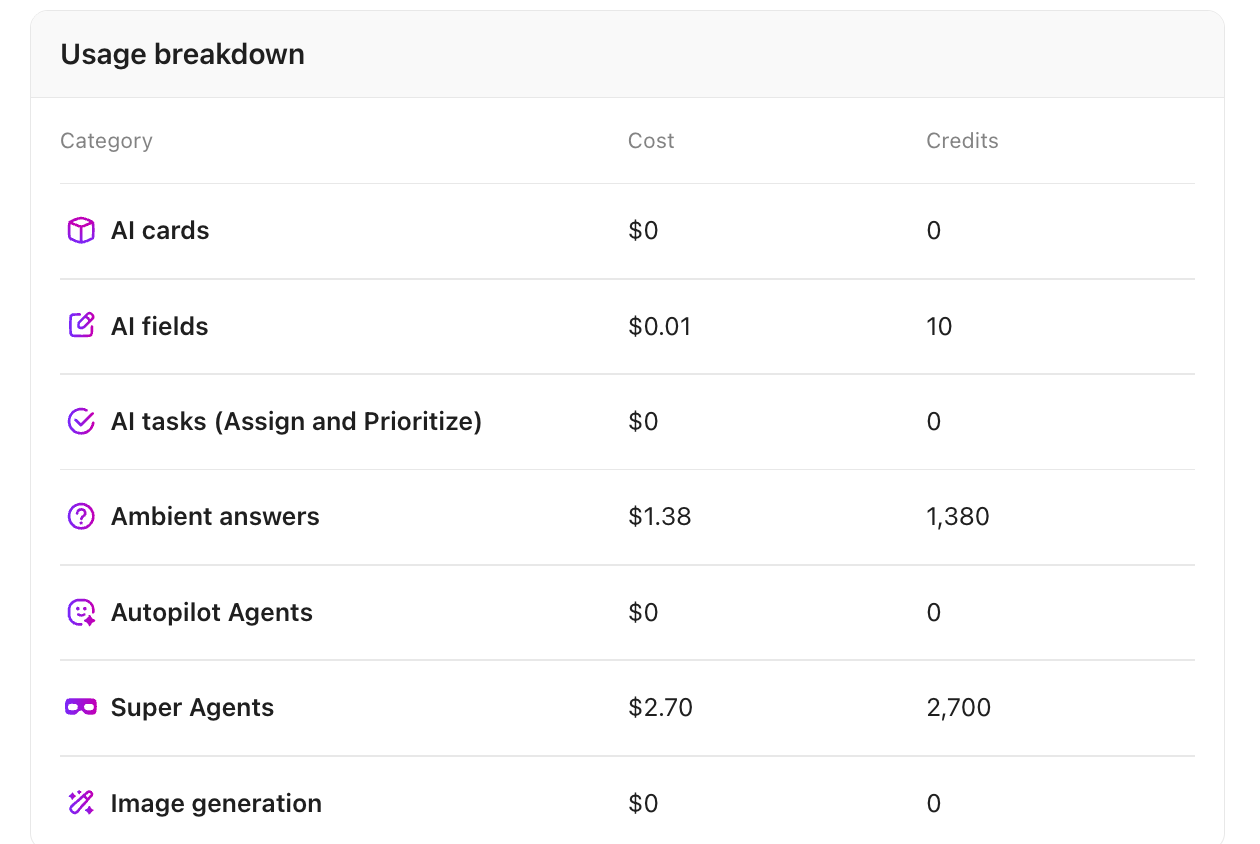Image resolution: width=1260 pixels, height=844 pixels.
Task: Click the AI cards cube icon
Action: (x=80, y=230)
